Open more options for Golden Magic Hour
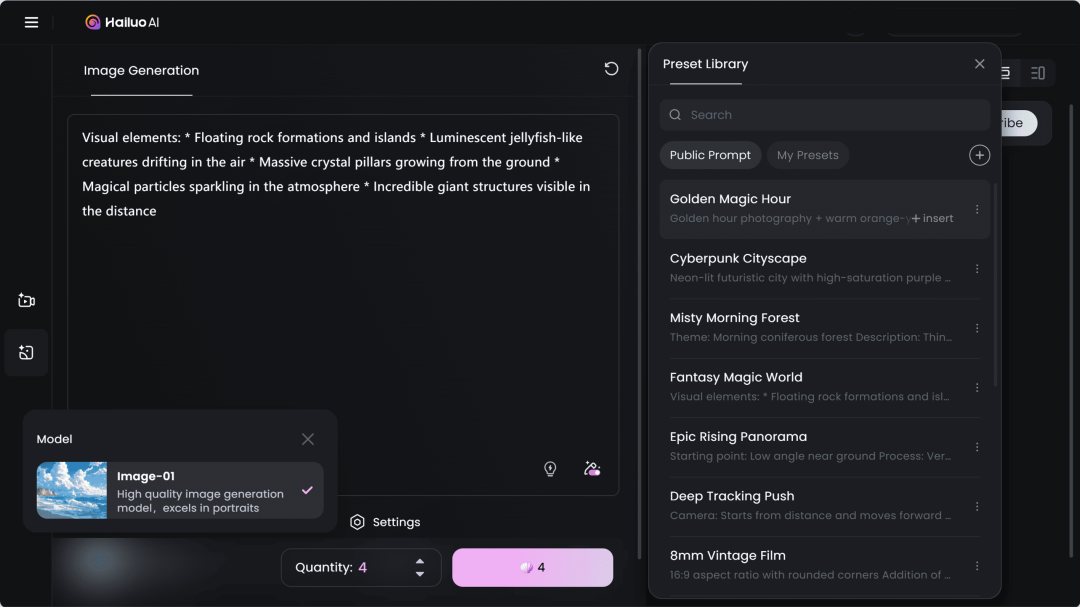The height and width of the screenshot is (607, 1080). [x=977, y=209]
